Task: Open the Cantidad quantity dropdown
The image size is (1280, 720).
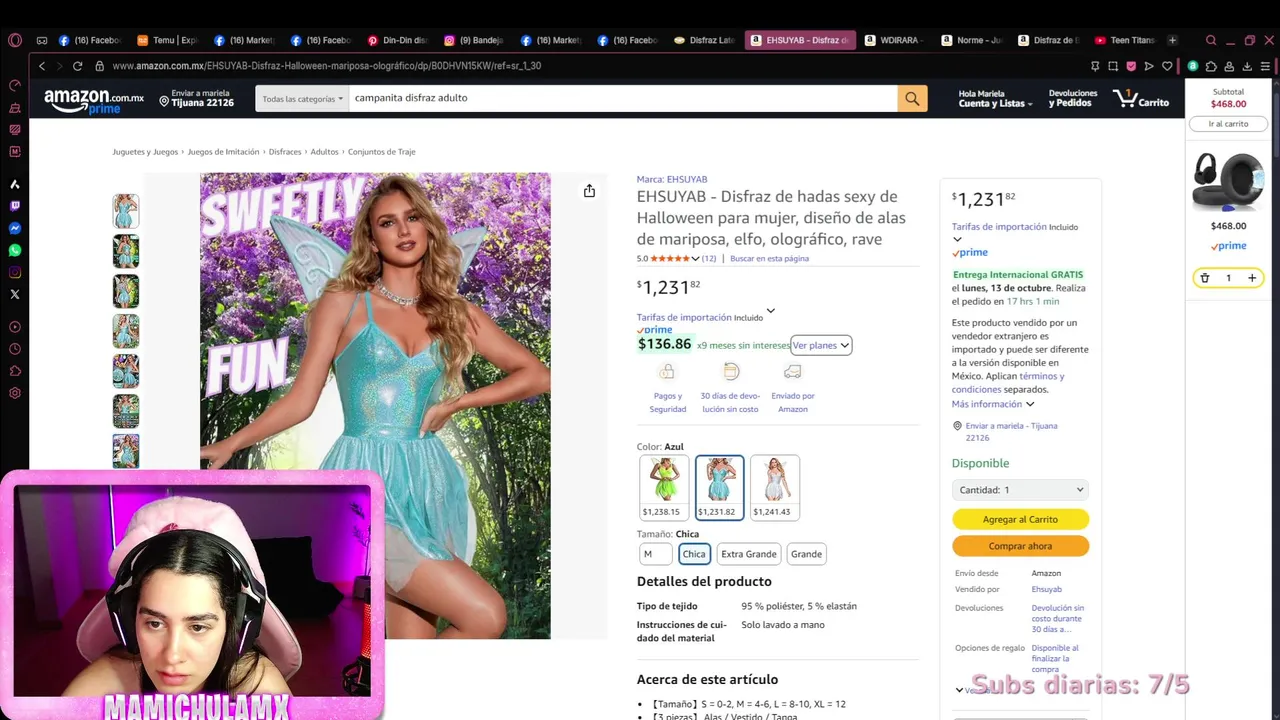Action: (x=1020, y=490)
